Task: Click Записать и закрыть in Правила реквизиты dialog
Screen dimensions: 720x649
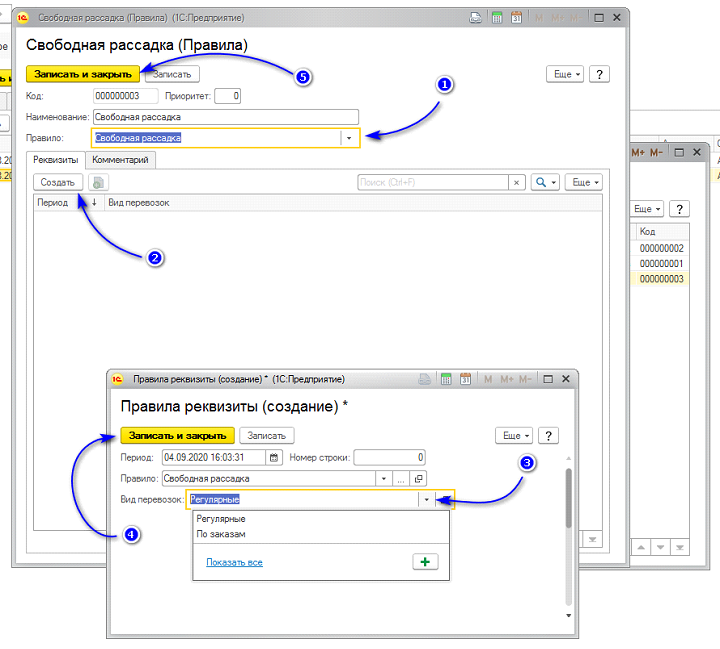Action: (177, 436)
